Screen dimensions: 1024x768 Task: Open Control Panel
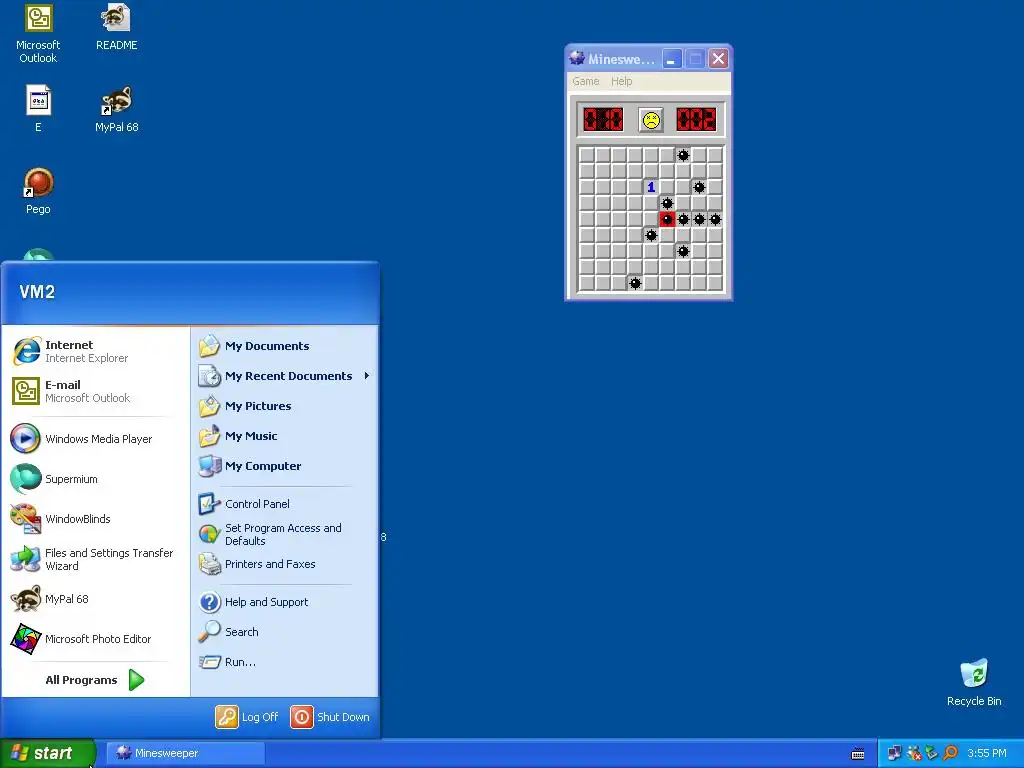click(x=285, y=504)
